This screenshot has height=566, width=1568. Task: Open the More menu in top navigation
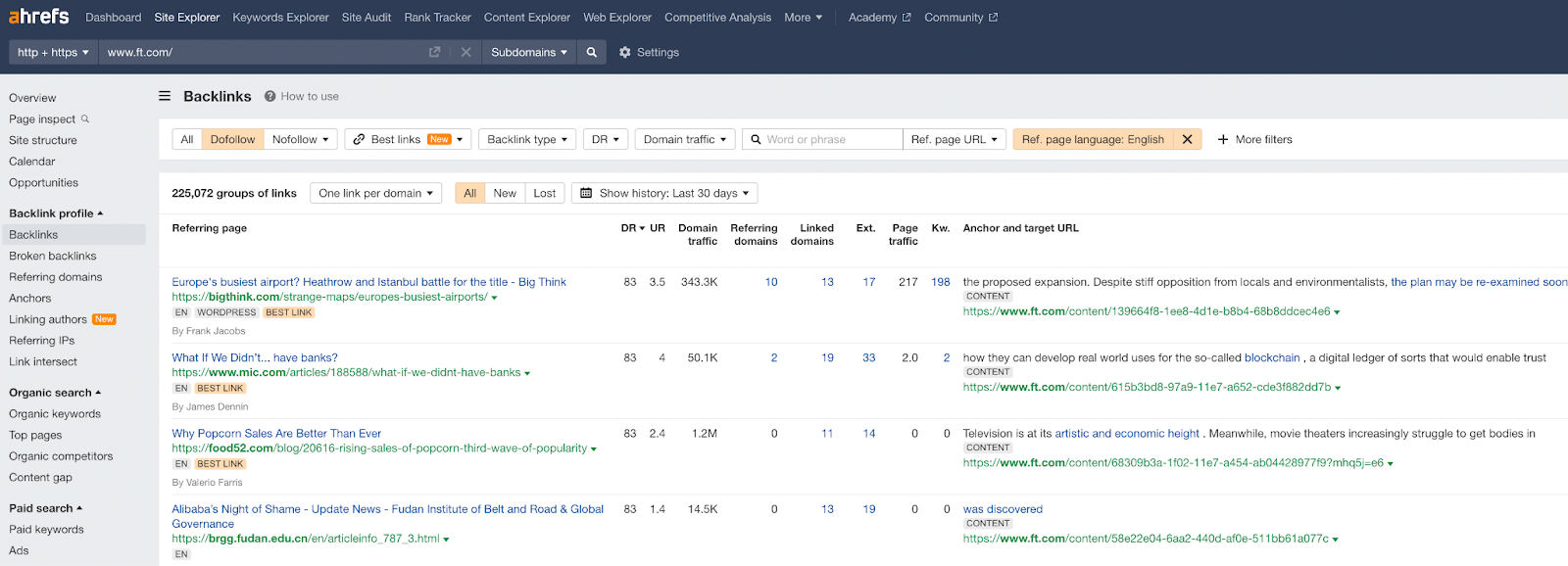pyautogui.click(x=804, y=18)
